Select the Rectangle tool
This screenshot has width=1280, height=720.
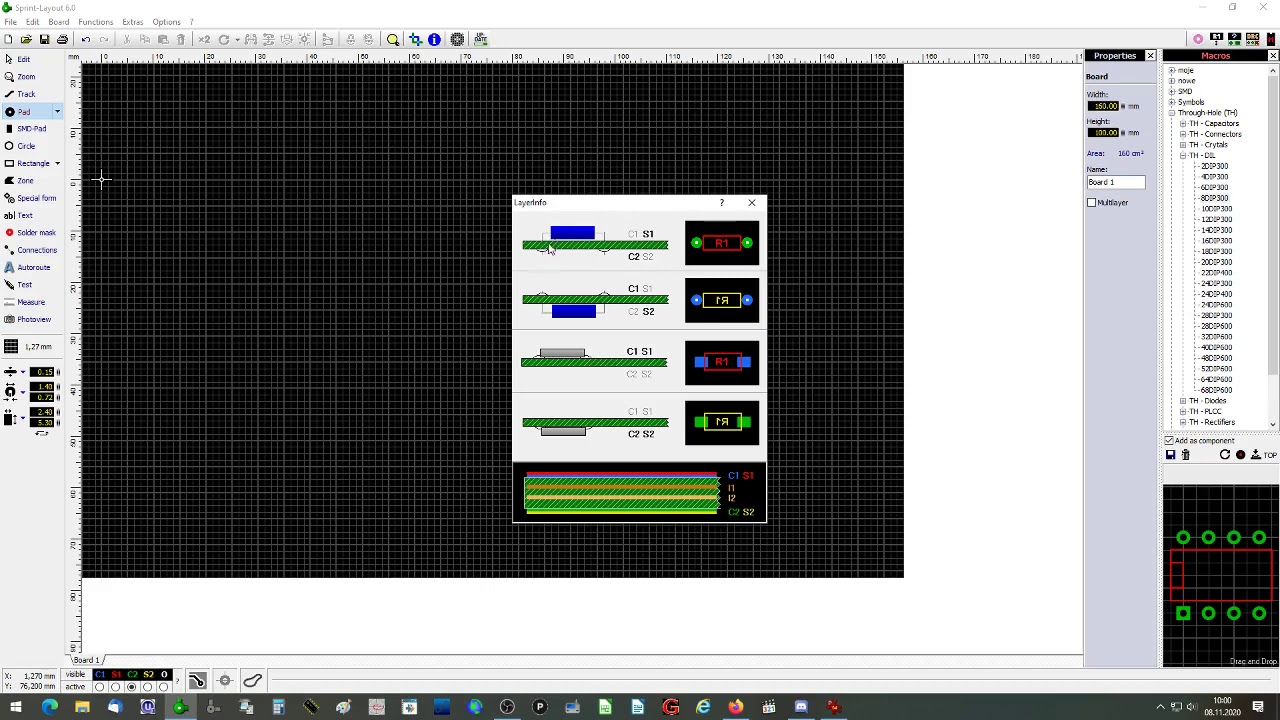[x=27, y=163]
